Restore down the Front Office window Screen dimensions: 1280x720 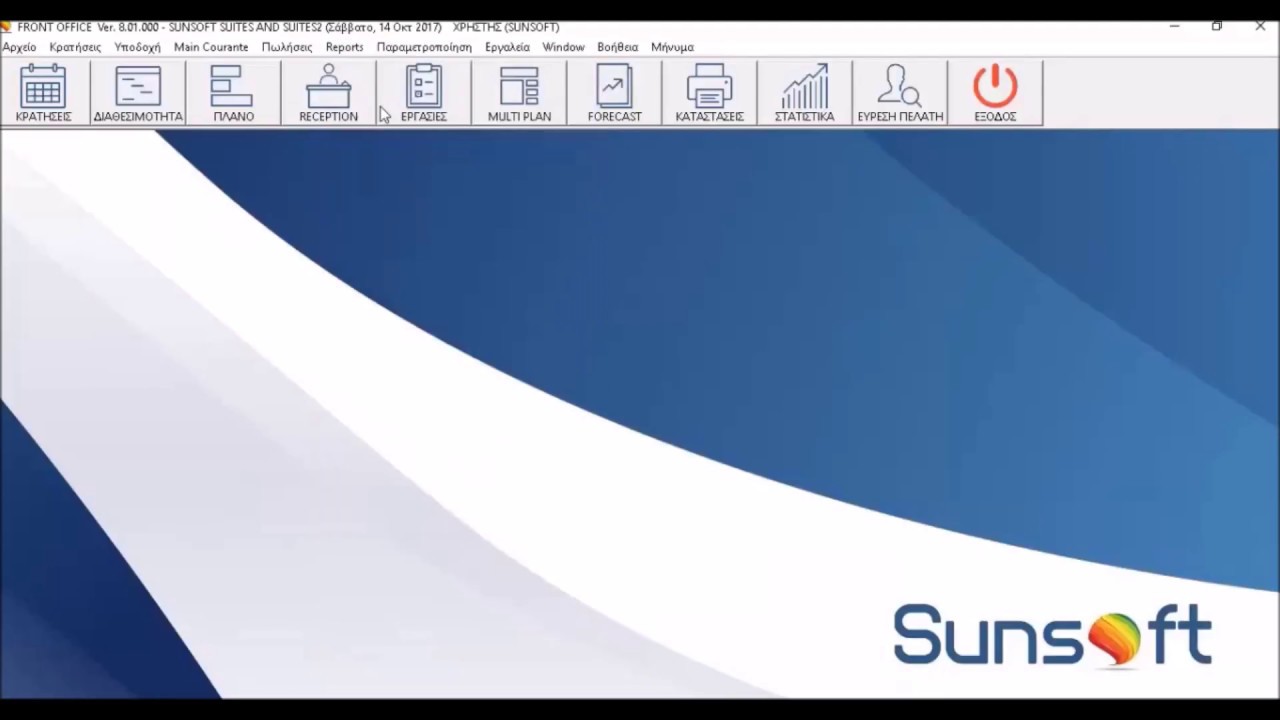click(1217, 27)
